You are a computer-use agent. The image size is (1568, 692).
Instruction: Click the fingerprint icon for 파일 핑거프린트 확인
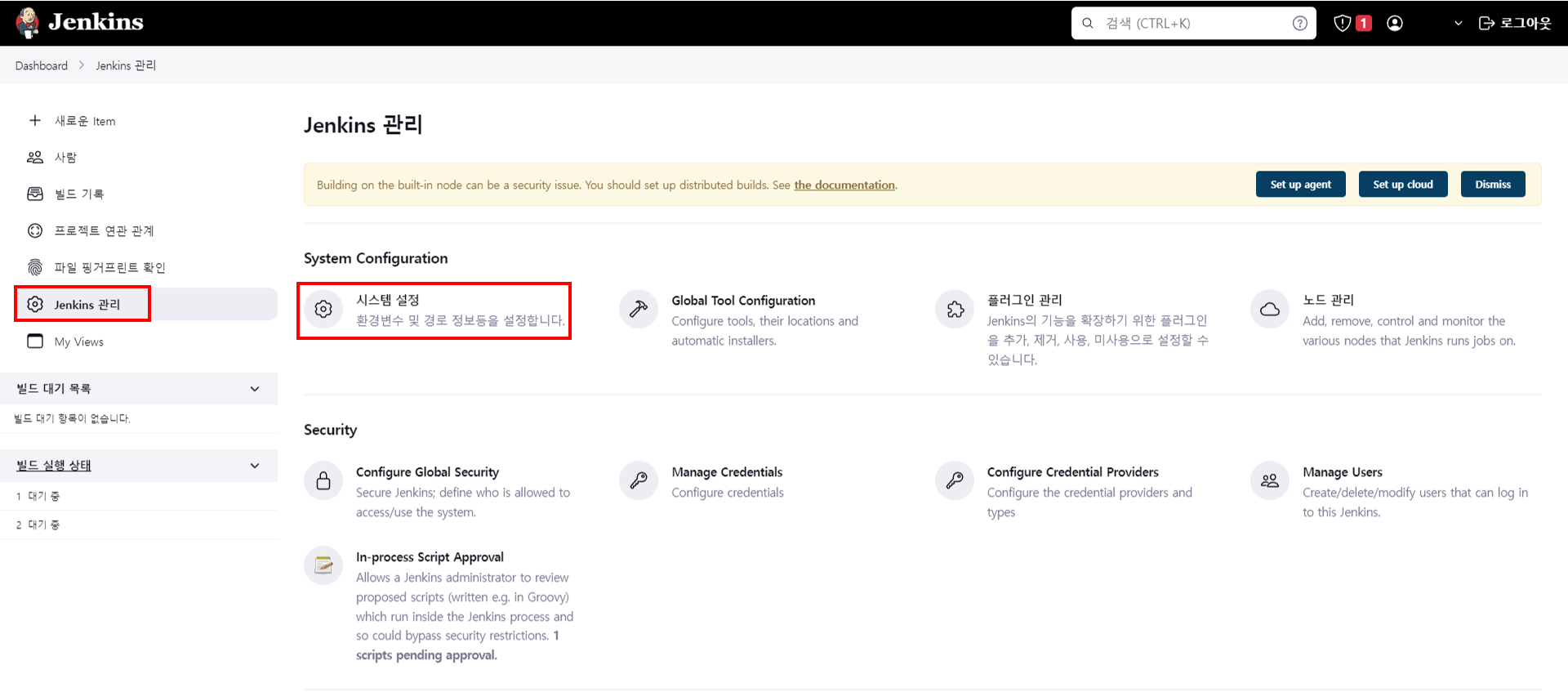tap(35, 267)
